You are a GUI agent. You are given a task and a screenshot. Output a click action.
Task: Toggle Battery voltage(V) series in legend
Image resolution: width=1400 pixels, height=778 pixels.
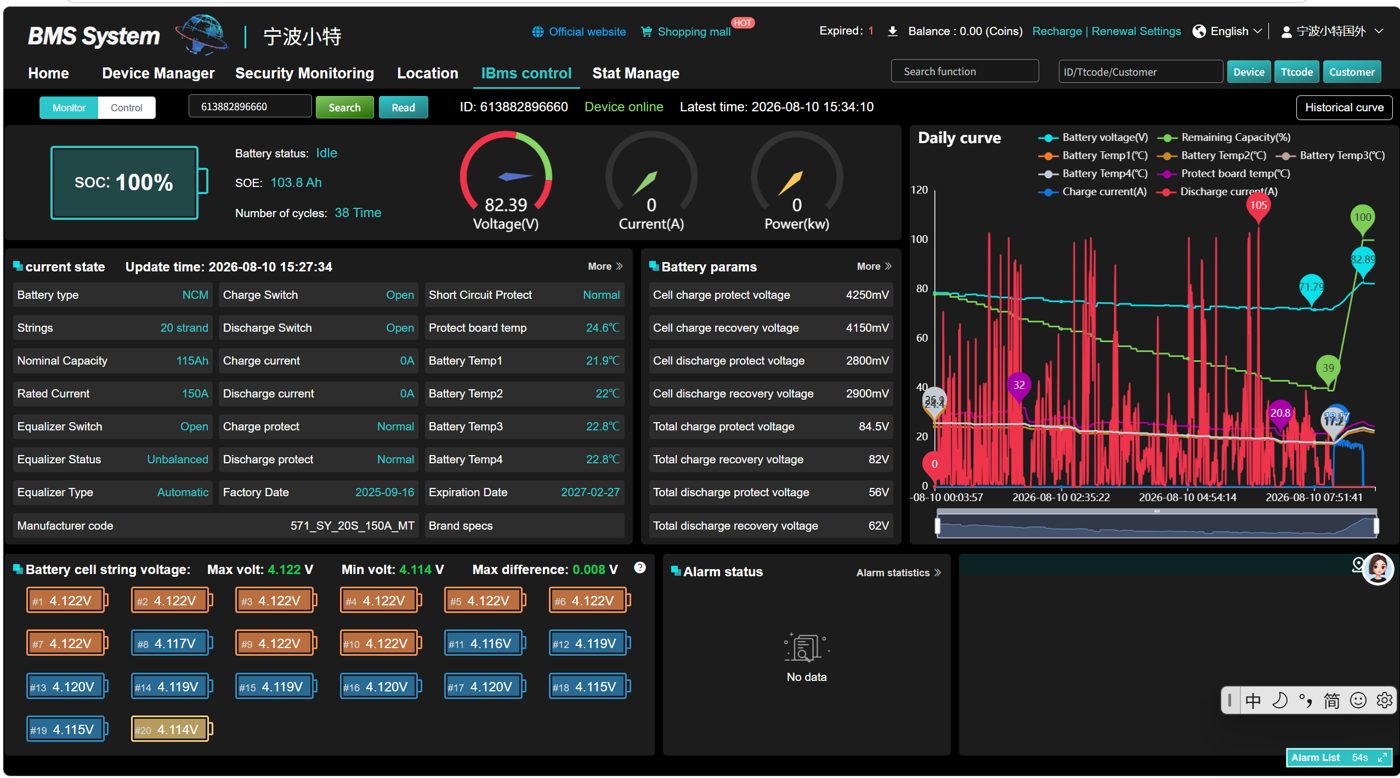(1094, 138)
